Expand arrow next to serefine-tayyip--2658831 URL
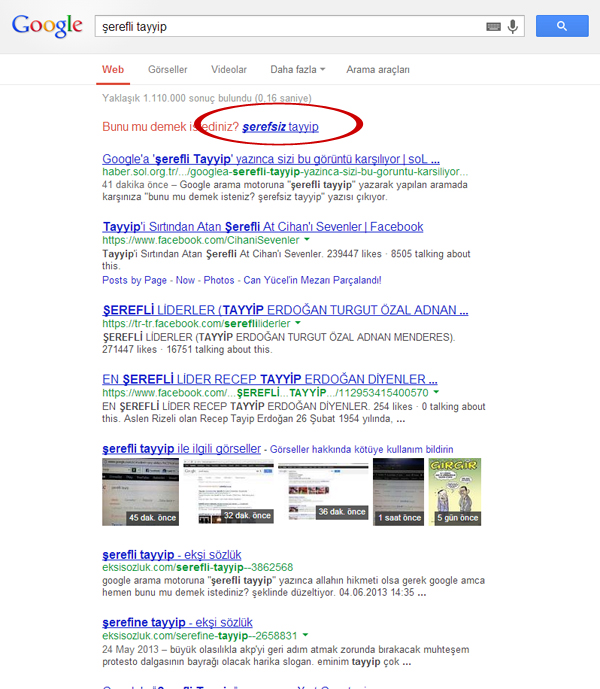600x689 pixels. [305, 635]
